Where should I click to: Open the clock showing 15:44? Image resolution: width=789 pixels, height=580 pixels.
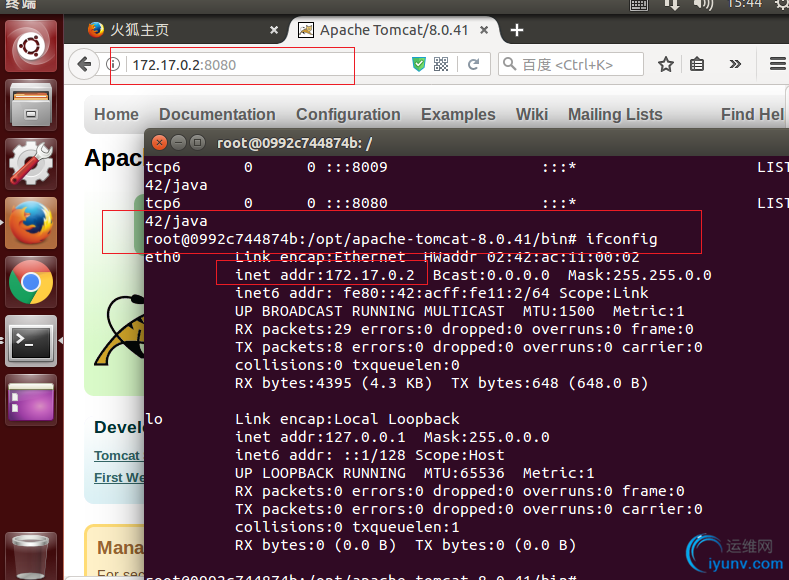[x=744, y=4]
